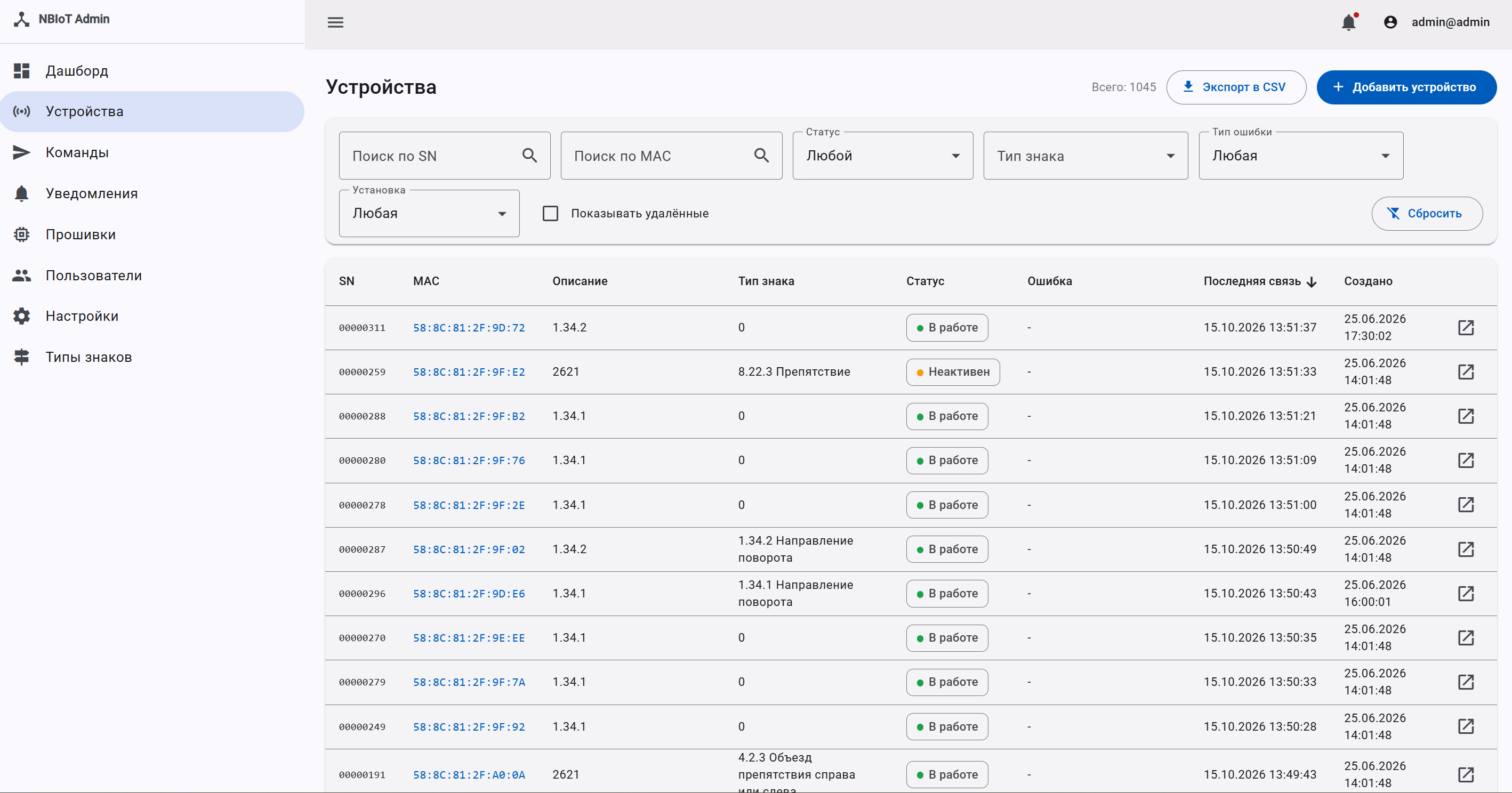The width and height of the screenshot is (1512, 793).
Task: Sort by Последняя связь arrow
Action: (1311, 281)
